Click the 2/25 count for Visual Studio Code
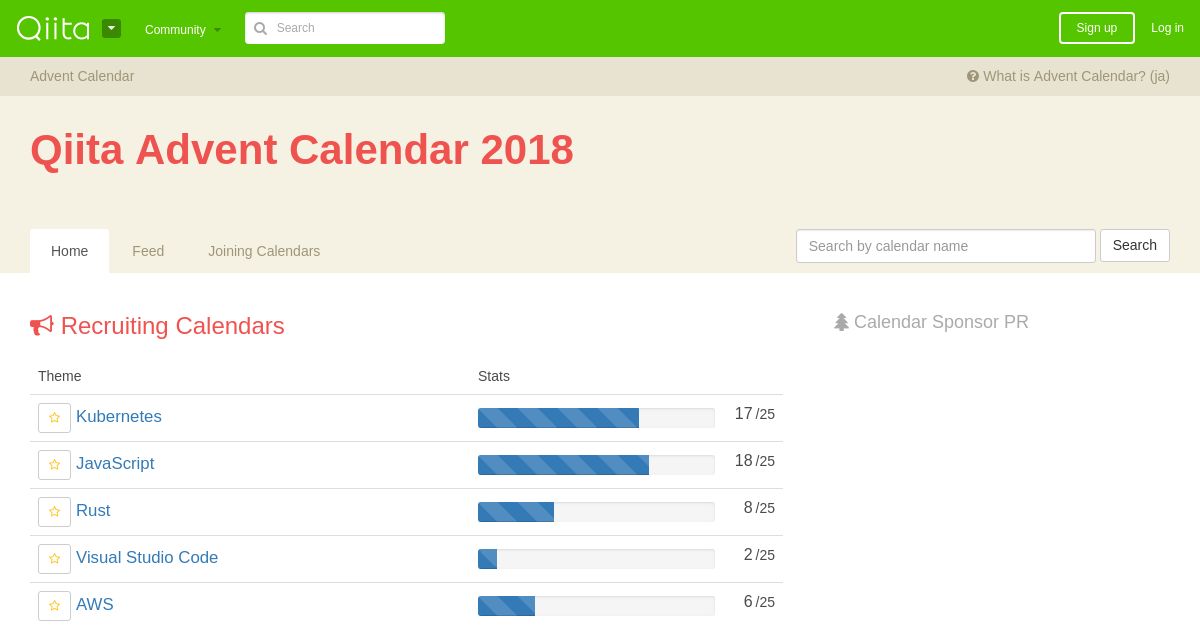This screenshot has height=630, width=1200. 759,555
